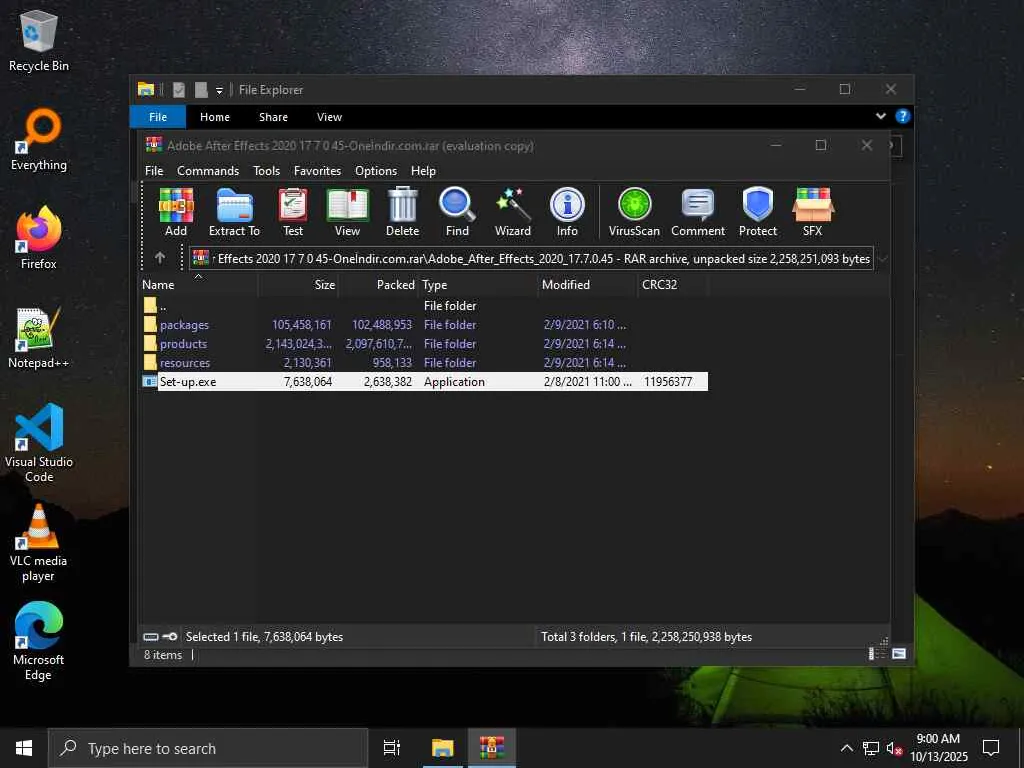1024x768 pixels.
Task: Switch to details view in File Explorer
Action: (874, 654)
